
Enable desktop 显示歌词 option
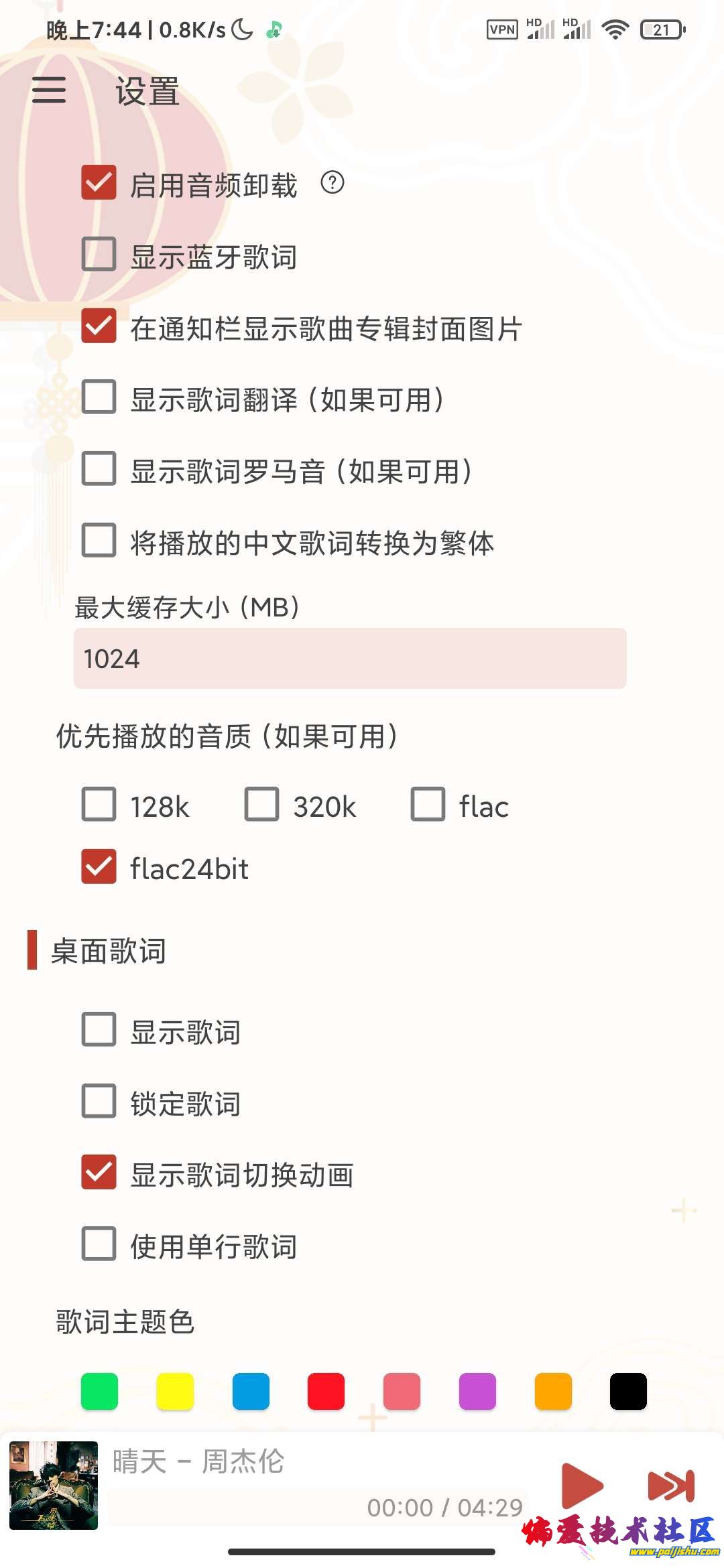pos(99,1032)
